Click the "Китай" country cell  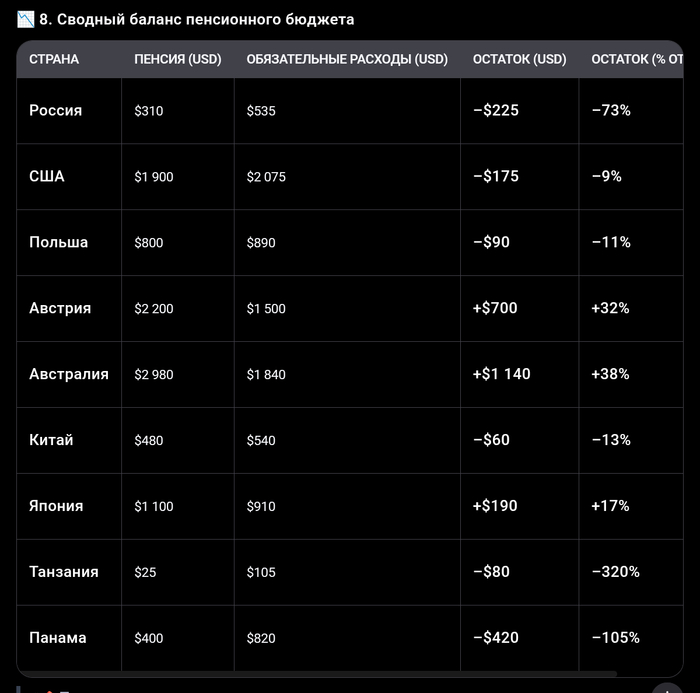point(51,440)
